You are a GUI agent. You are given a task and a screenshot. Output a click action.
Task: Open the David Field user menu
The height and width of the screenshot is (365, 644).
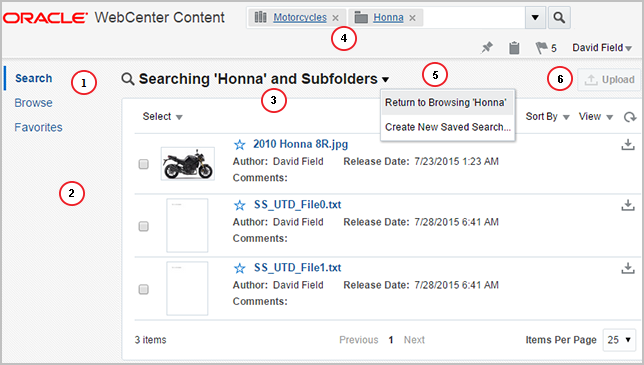click(x=602, y=48)
